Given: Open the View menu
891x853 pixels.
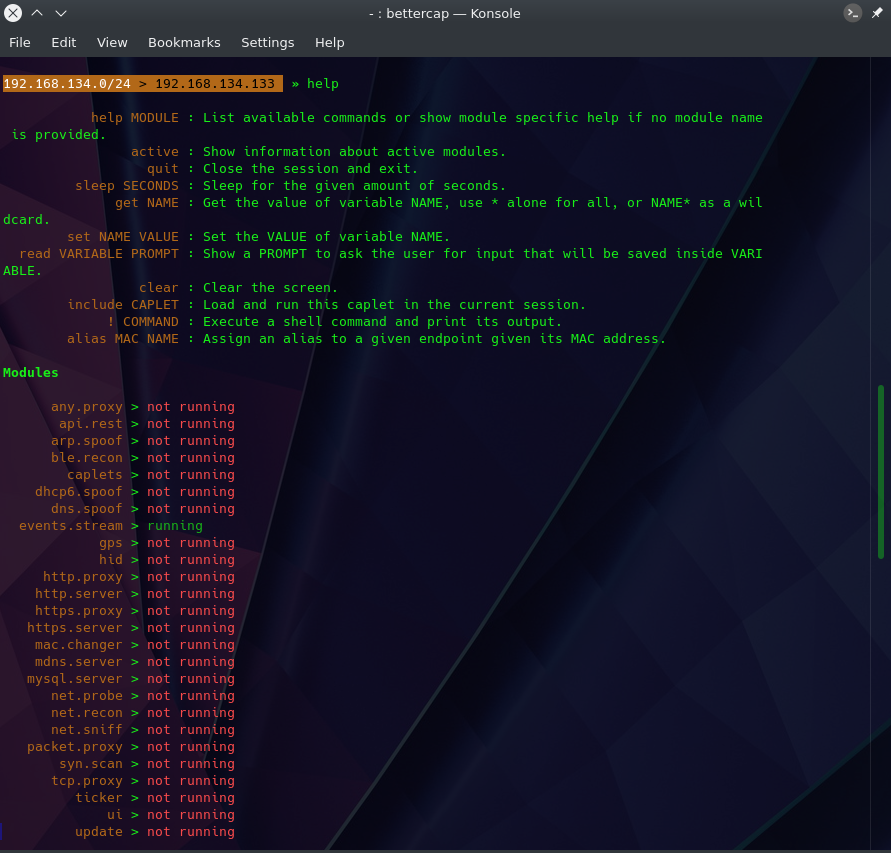Looking at the screenshot, I should coord(112,43).
